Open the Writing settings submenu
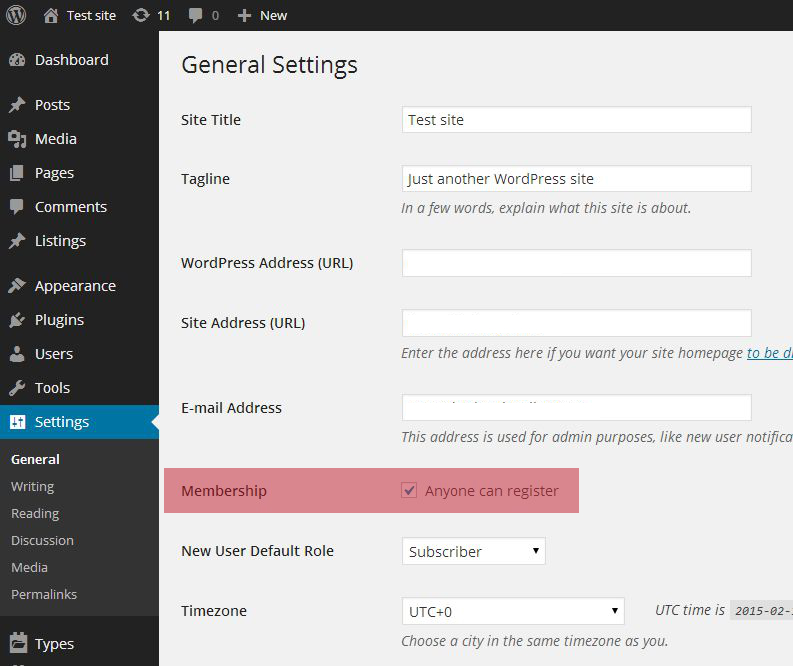The width and height of the screenshot is (793, 666). pos(32,486)
